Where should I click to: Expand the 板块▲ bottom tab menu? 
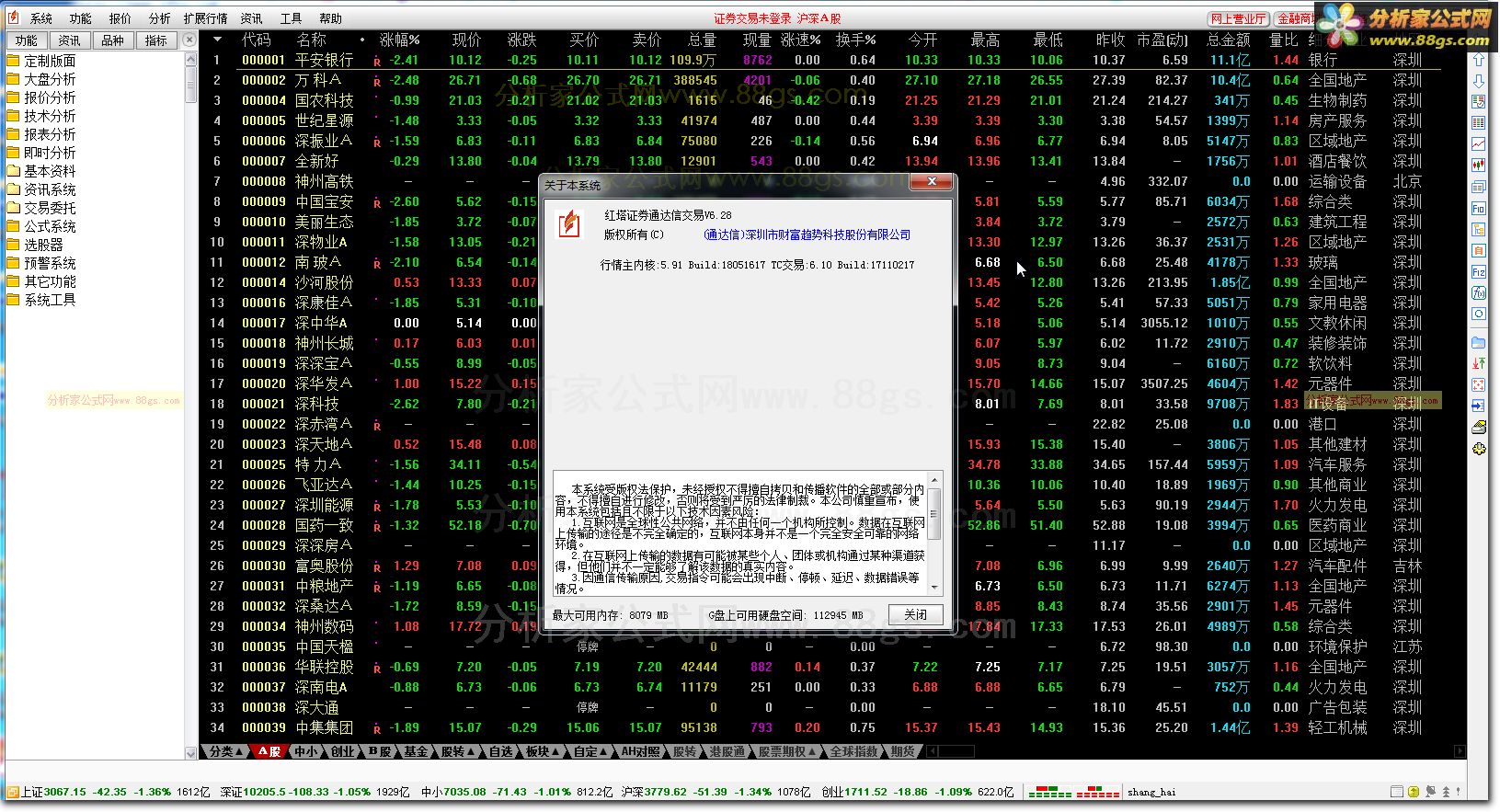point(543,751)
